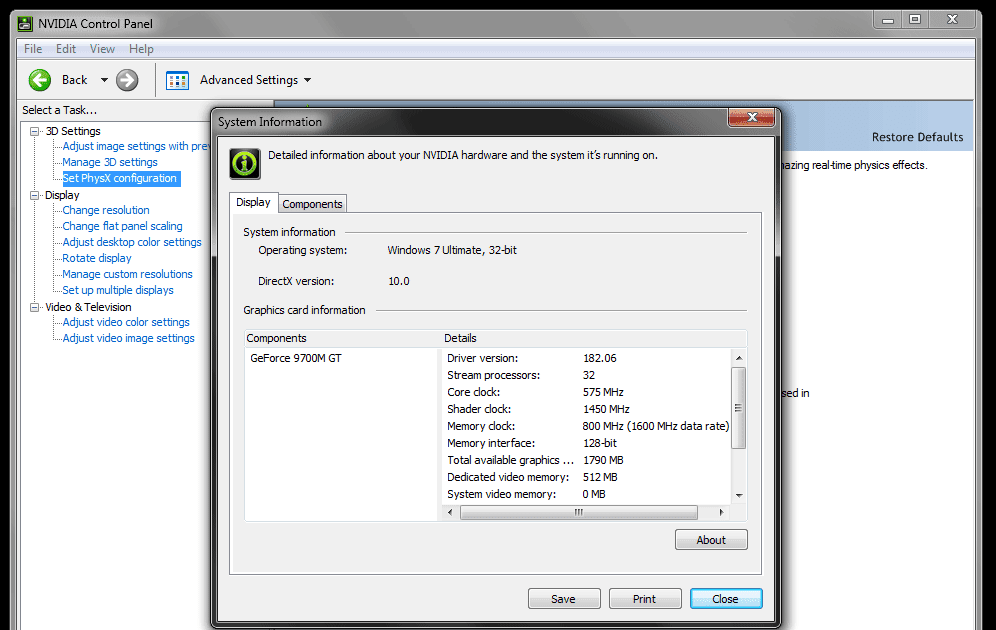This screenshot has width=996, height=630.
Task: Click the Stream processors row
Action: [588, 375]
